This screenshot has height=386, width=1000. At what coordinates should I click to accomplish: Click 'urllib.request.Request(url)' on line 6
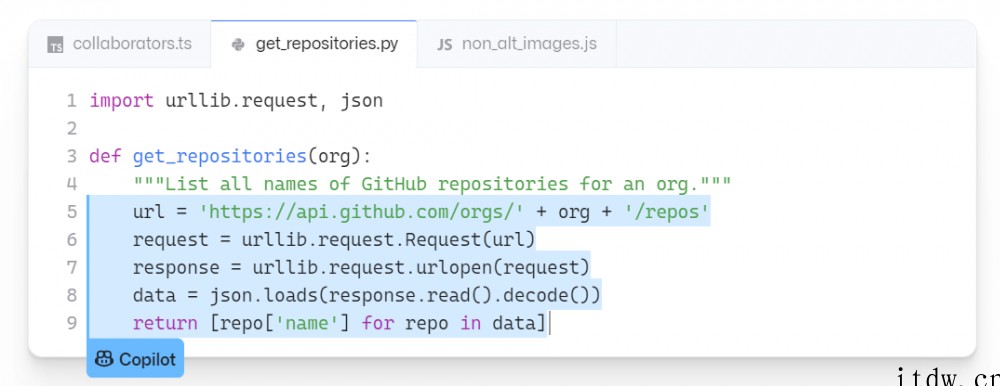pyautogui.click(x=388, y=240)
